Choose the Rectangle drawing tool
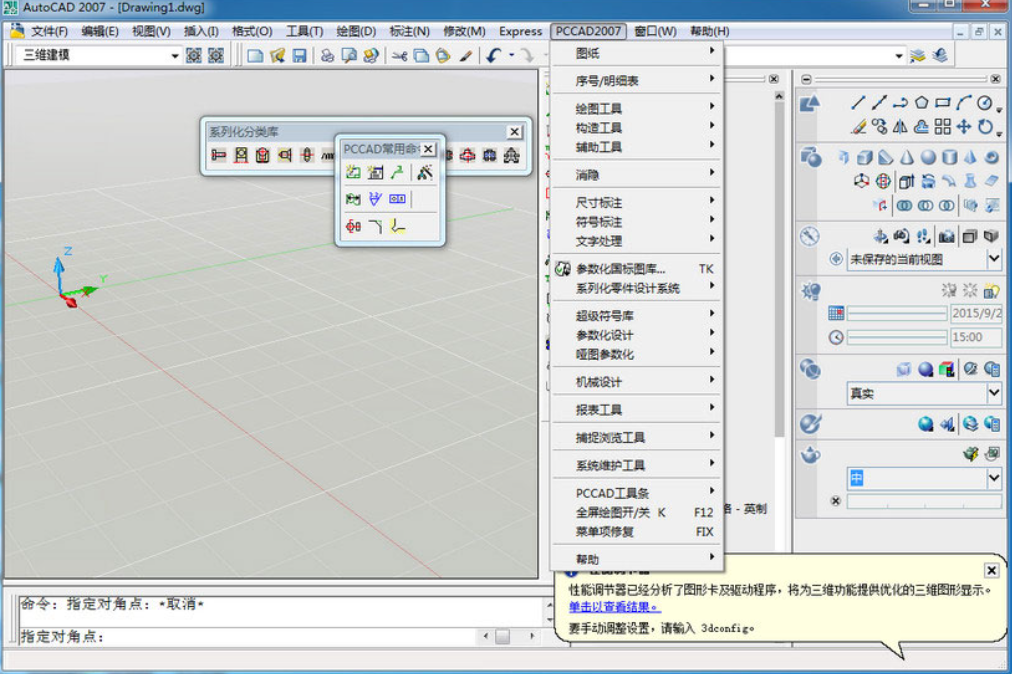Screen dimensions: 1012x674 click(943, 103)
